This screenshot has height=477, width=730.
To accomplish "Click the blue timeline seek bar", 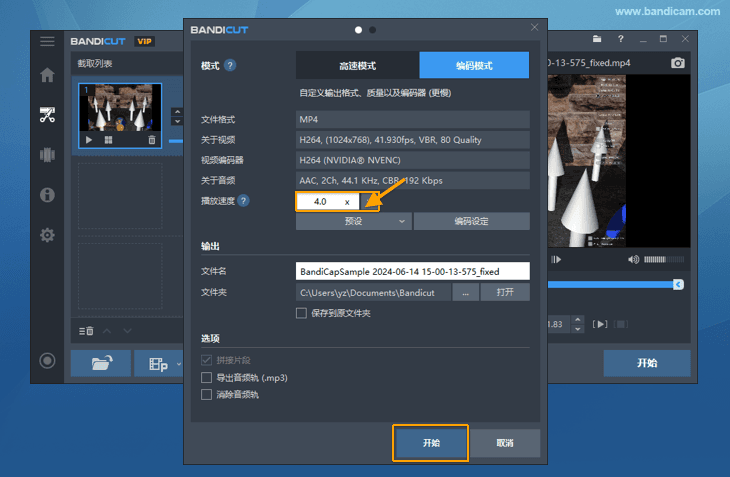I will click(x=610, y=284).
